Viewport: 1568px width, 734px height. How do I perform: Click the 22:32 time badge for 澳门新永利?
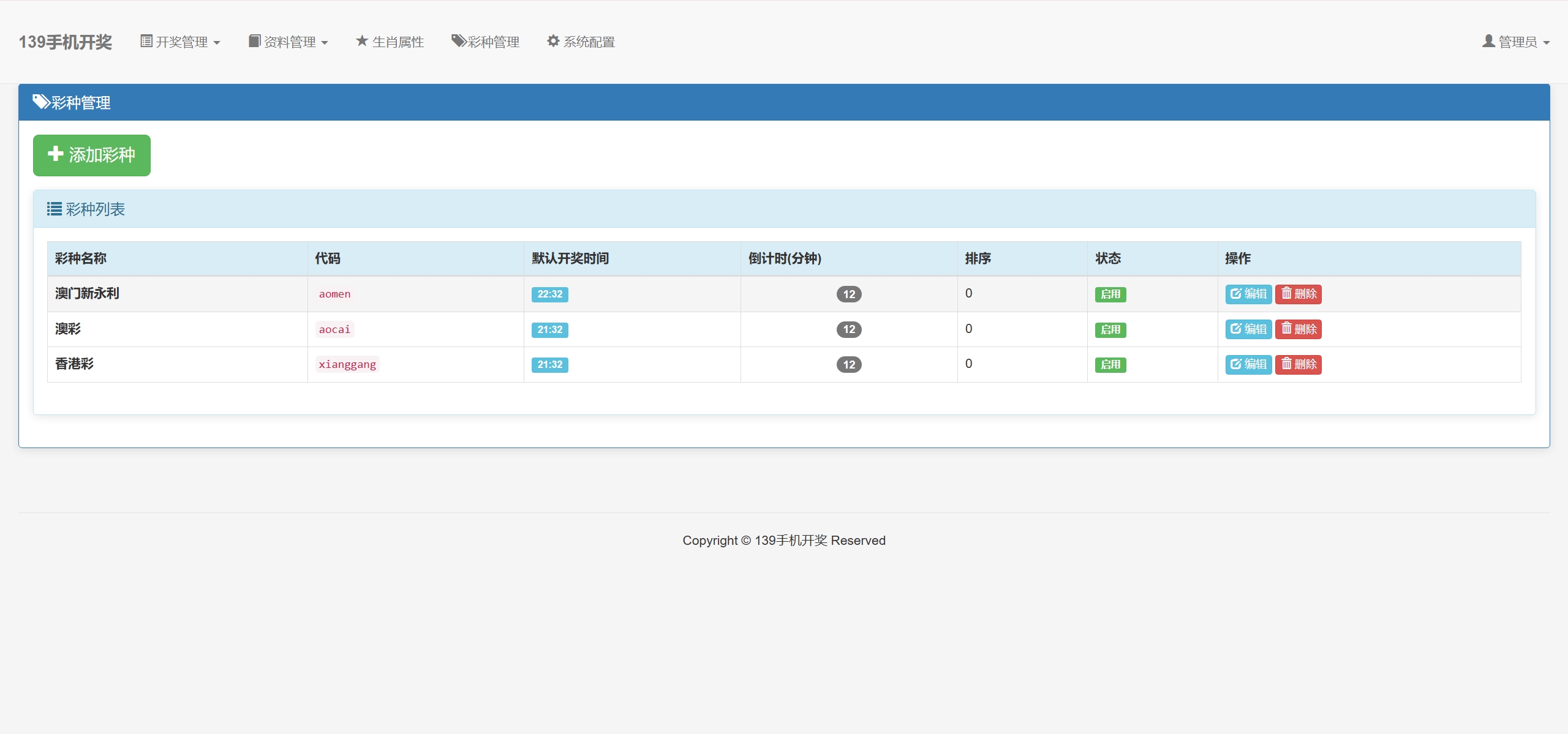(x=549, y=294)
